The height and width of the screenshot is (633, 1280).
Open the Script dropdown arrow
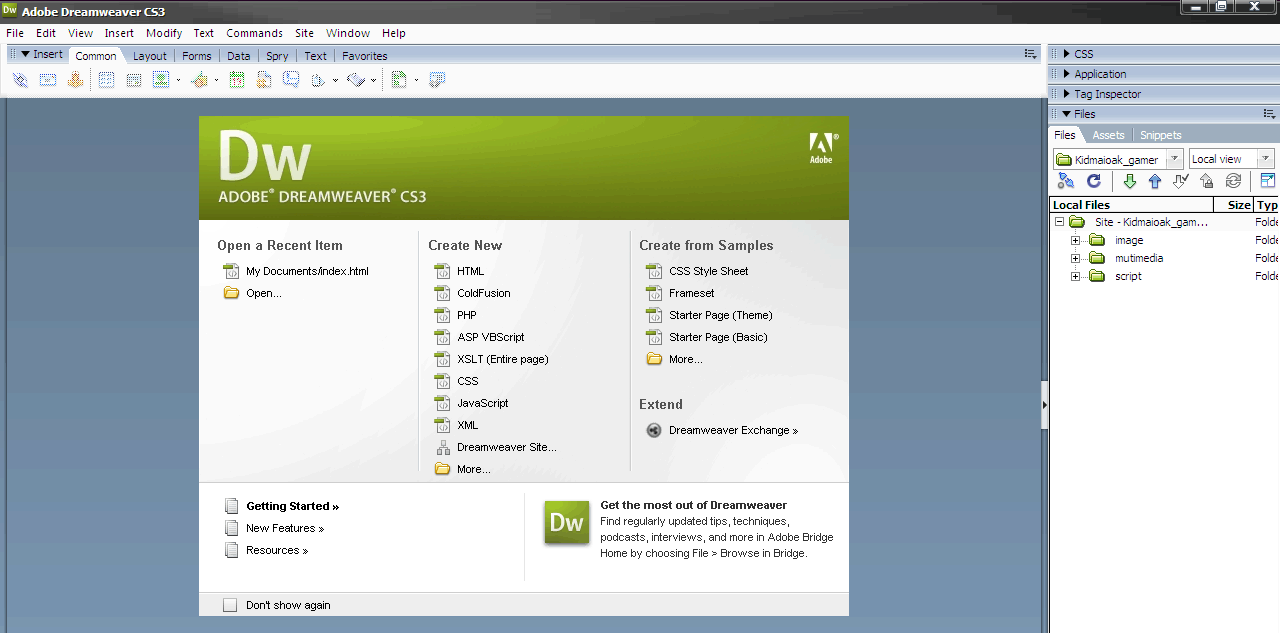click(374, 80)
